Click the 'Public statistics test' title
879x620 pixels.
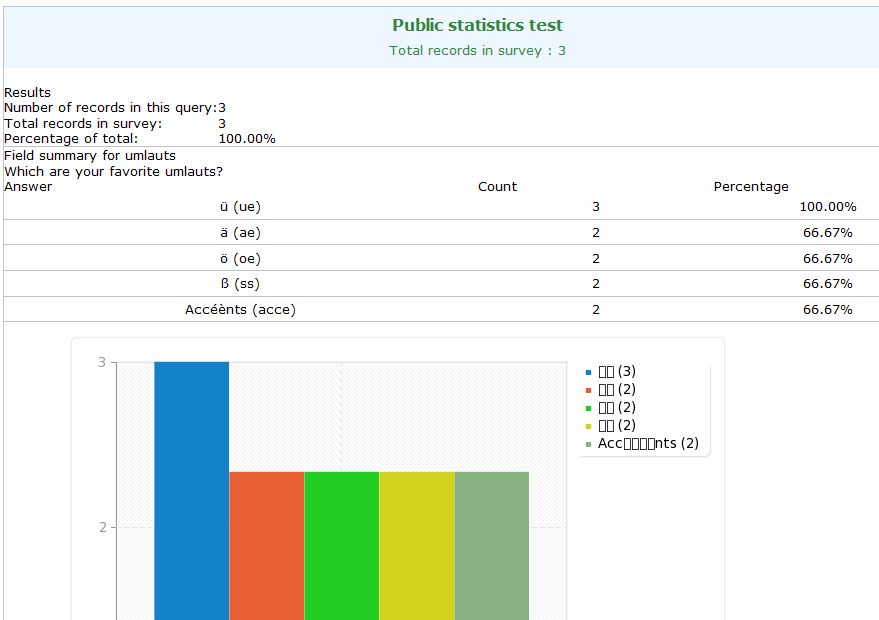coord(477,25)
